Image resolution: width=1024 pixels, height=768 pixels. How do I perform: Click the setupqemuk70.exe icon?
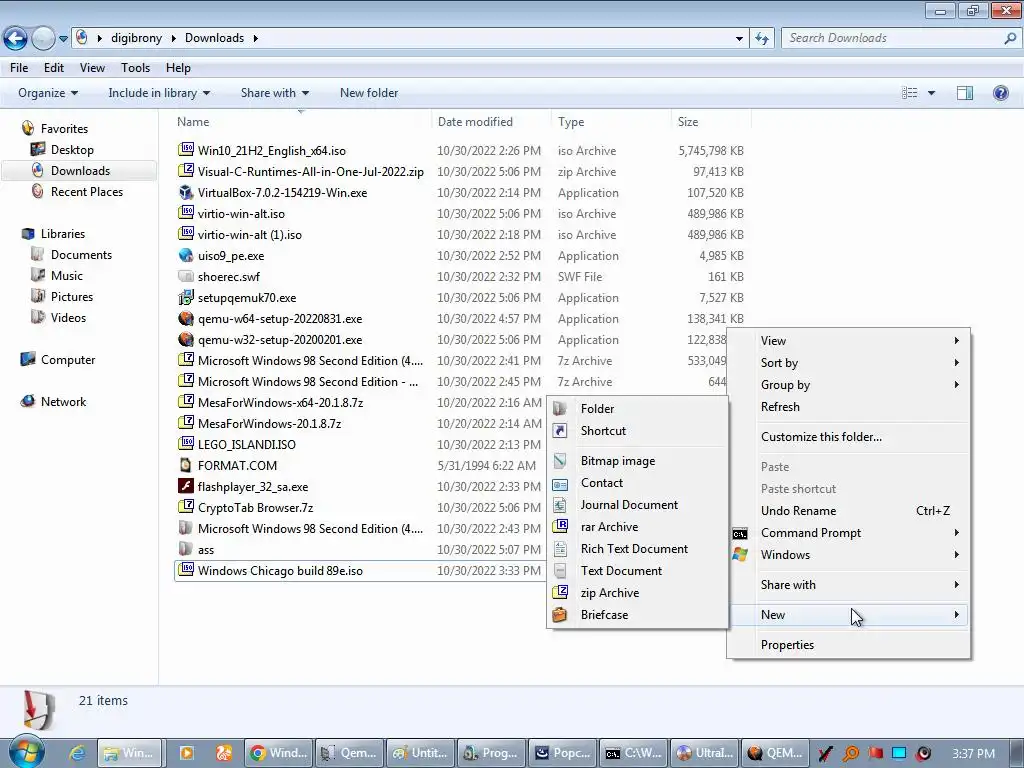pyautogui.click(x=186, y=298)
